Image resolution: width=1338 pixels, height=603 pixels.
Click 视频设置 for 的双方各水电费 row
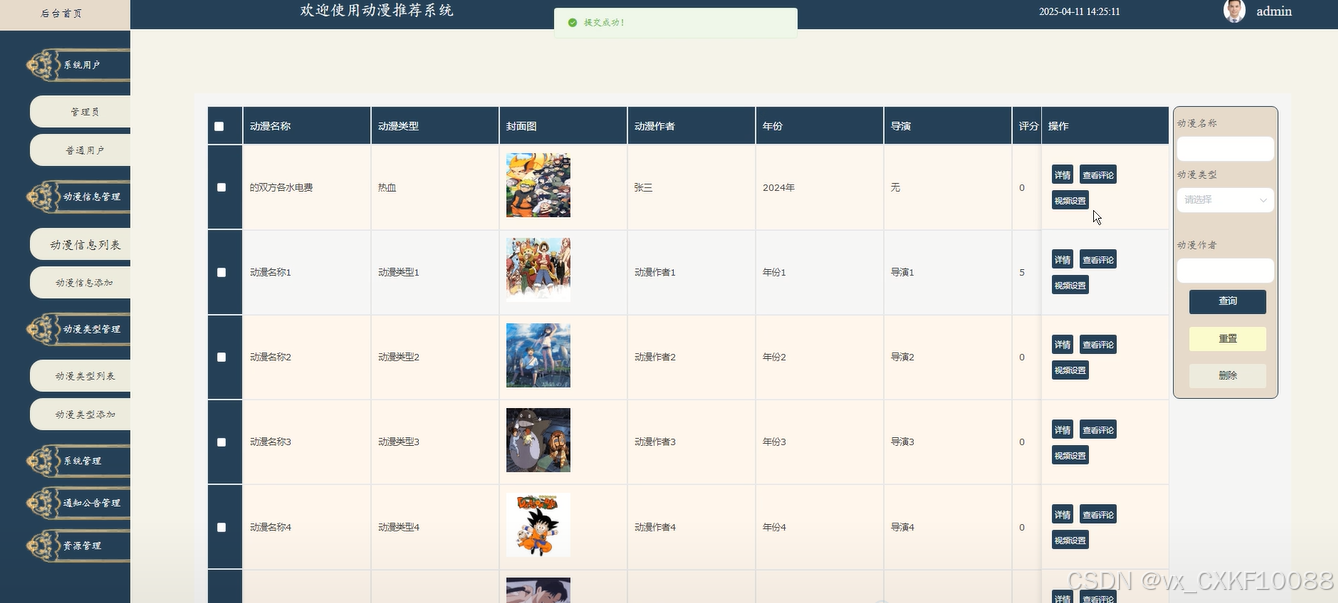coord(1070,201)
